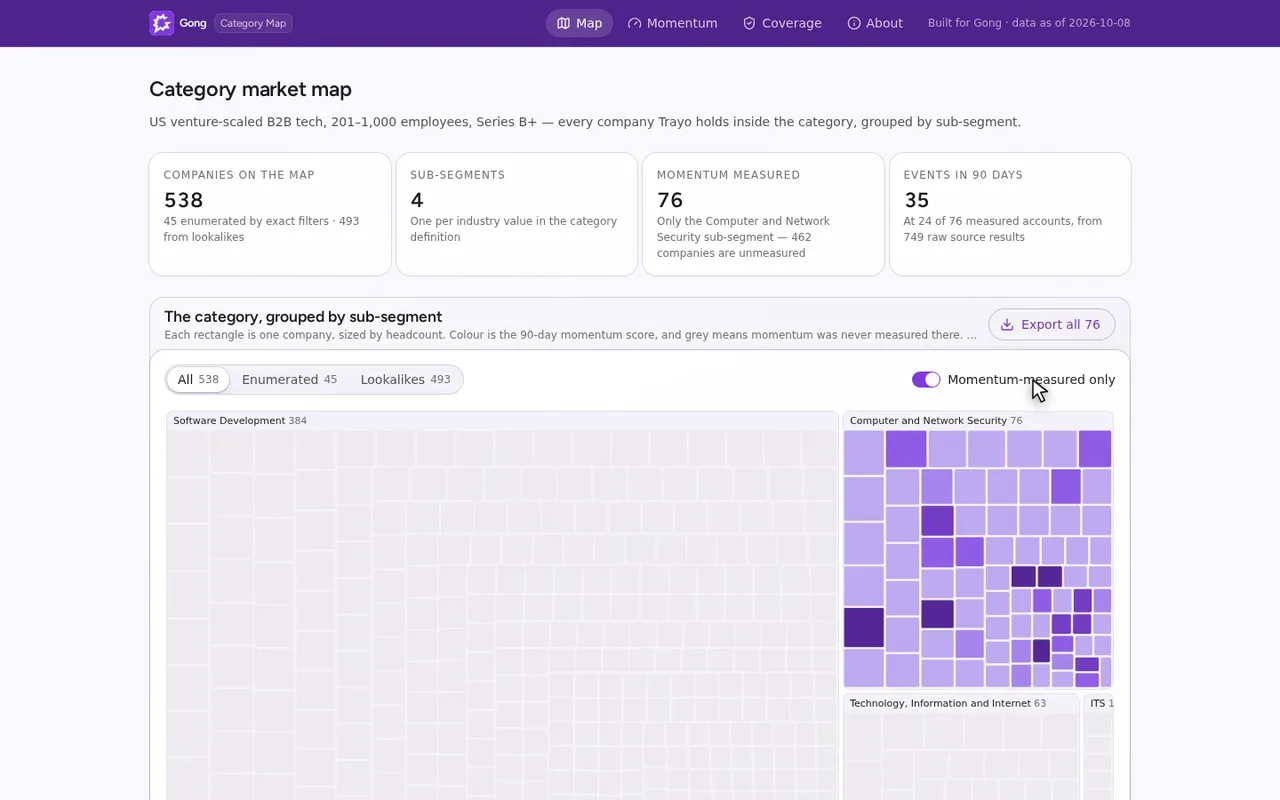Open the Momentum tab
Image resolution: width=1280 pixels, height=800 pixels.
[672, 23]
